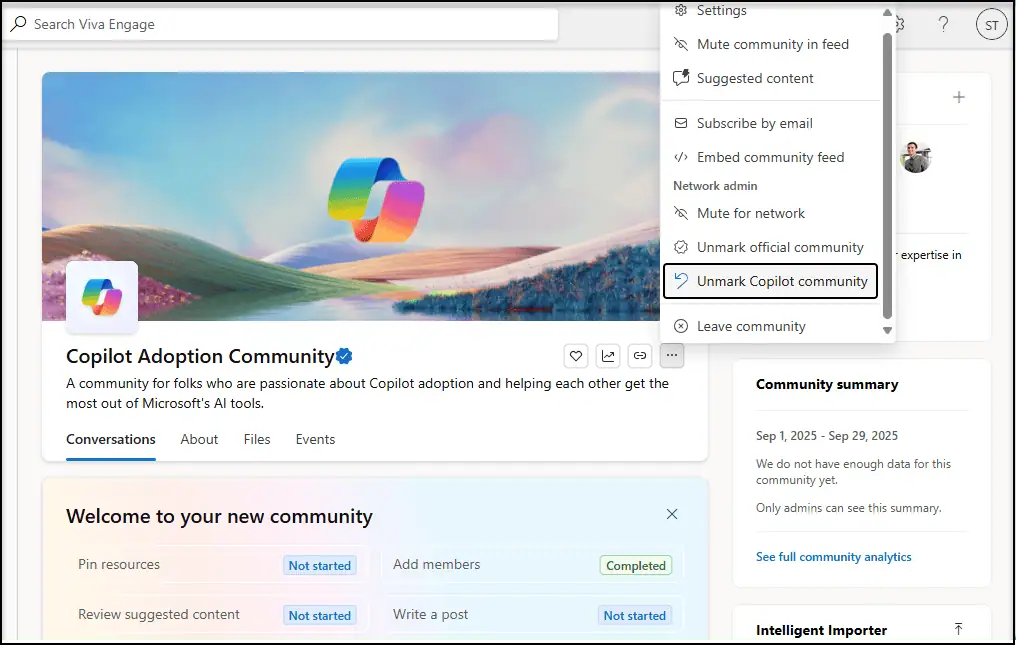Open the More options ellipsis menu
The image size is (1016, 645).
click(x=672, y=355)
